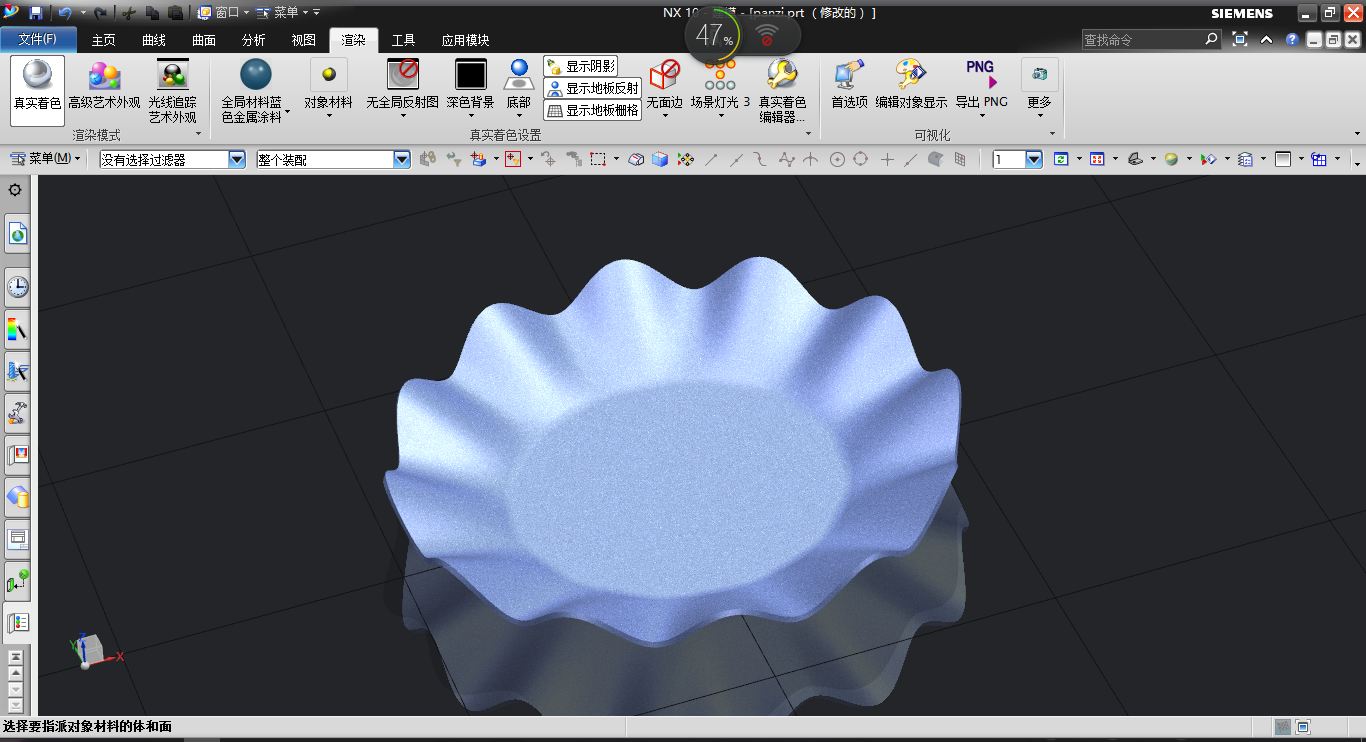This screenshot has width=1366, height=742.
Task: Select the 真实着色 rendering mode
Action: 37,89
